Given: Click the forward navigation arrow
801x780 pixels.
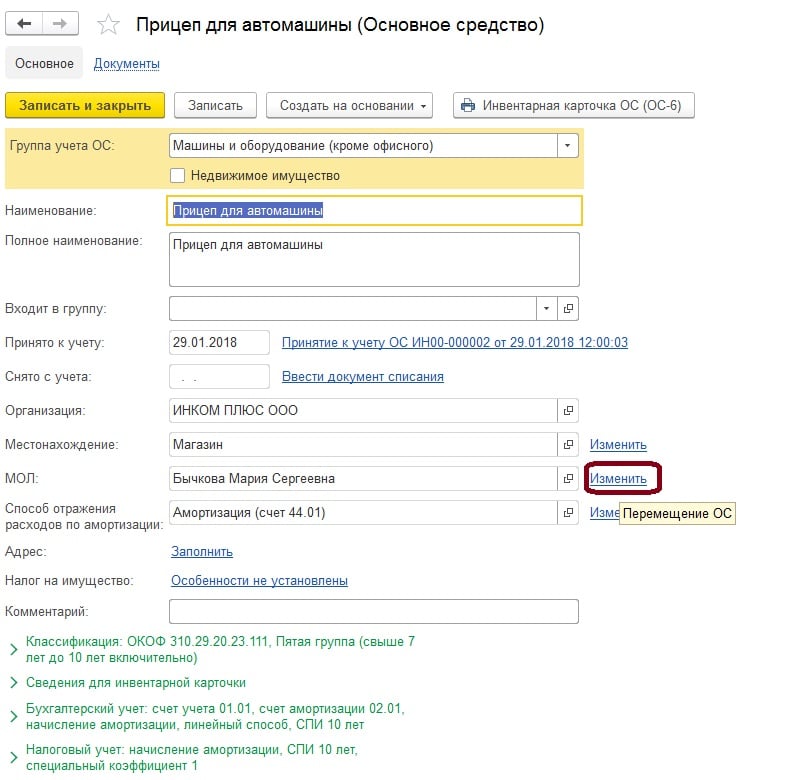Looking at the screenshot, I should click(60, 24).
